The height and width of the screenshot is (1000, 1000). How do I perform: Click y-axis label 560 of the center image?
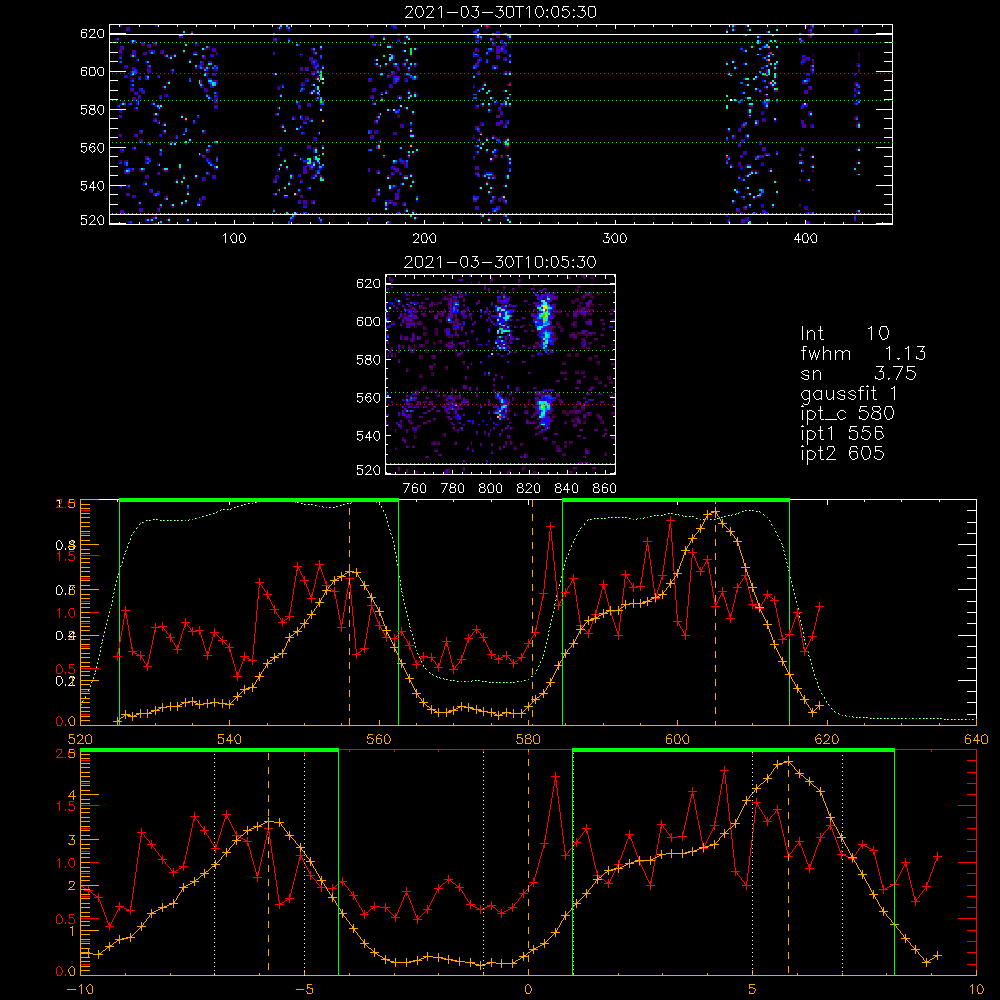point(368,398)
